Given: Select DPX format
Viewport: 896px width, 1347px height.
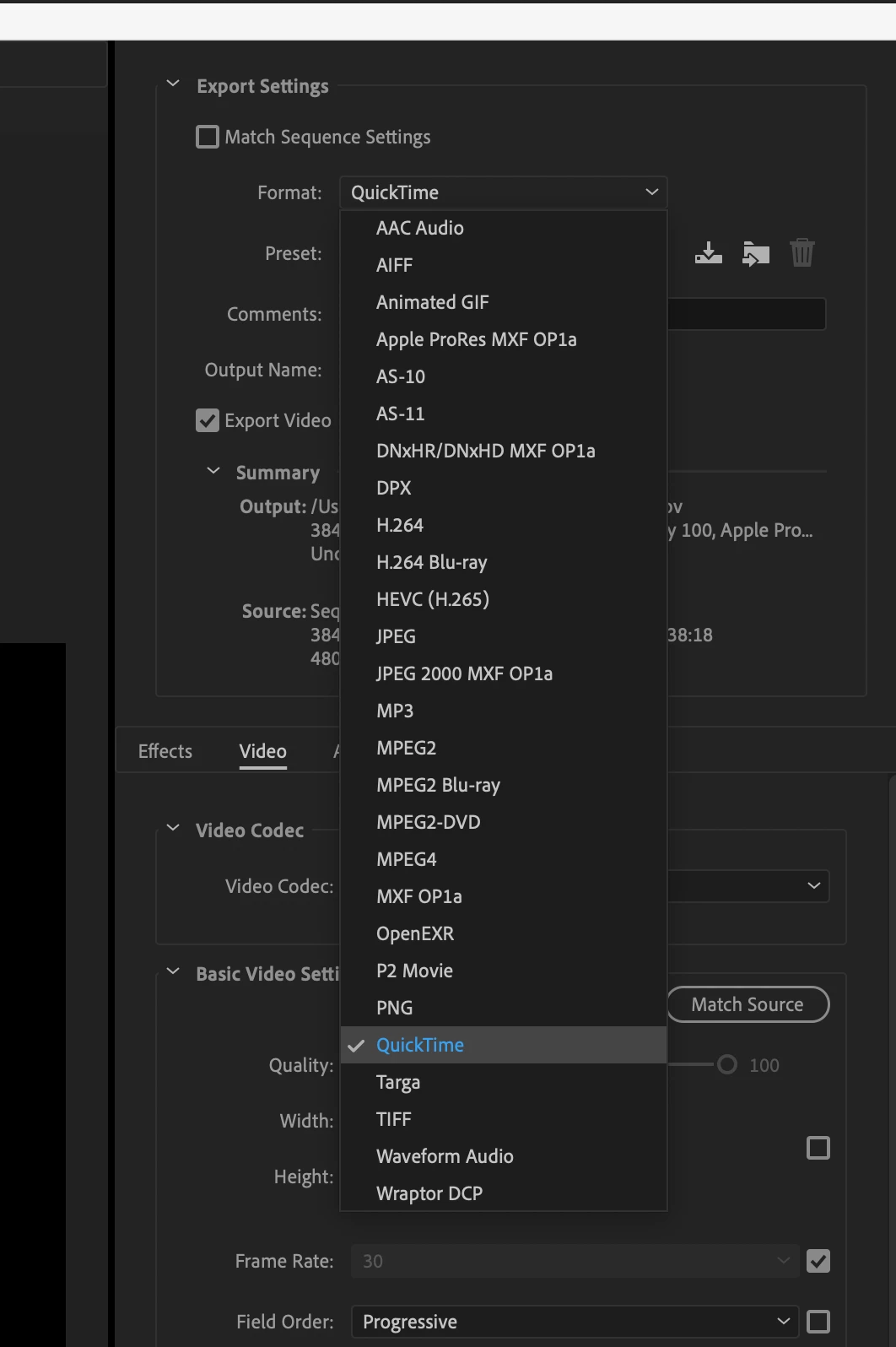Looking at the screenshot, I should coord(504,488).
